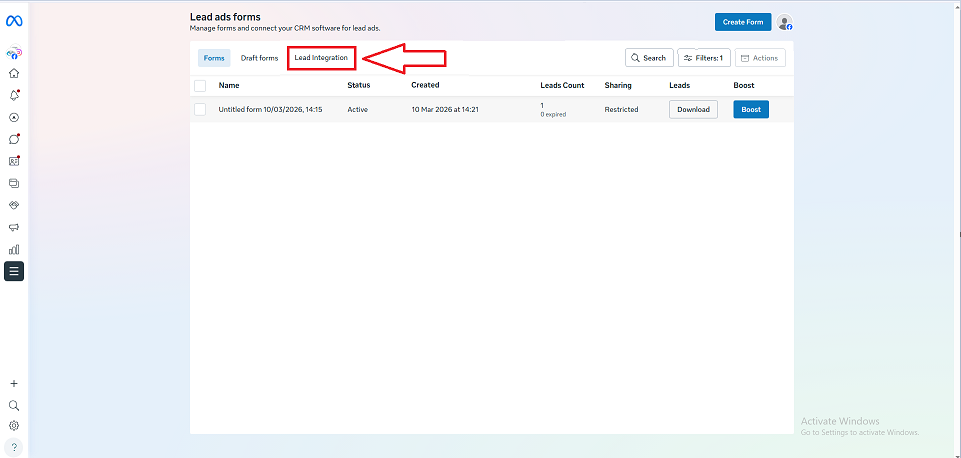The width and height of the screenshot is (961, 458).
Task: Open Settings gear icon in sidebar
Action: pyautogui.click(x=14, y=426)
